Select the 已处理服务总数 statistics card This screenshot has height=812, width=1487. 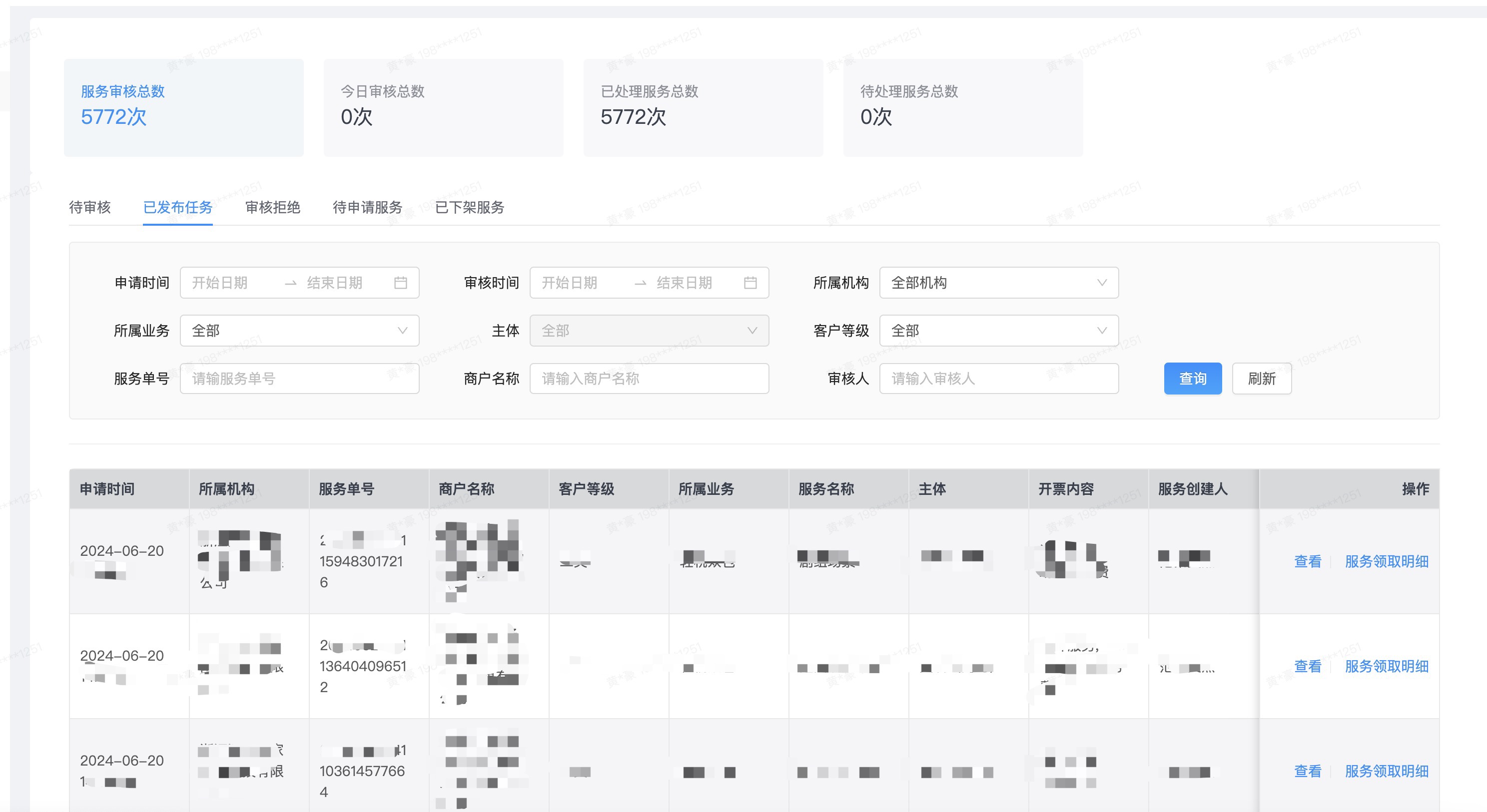[x=703, y=108]
